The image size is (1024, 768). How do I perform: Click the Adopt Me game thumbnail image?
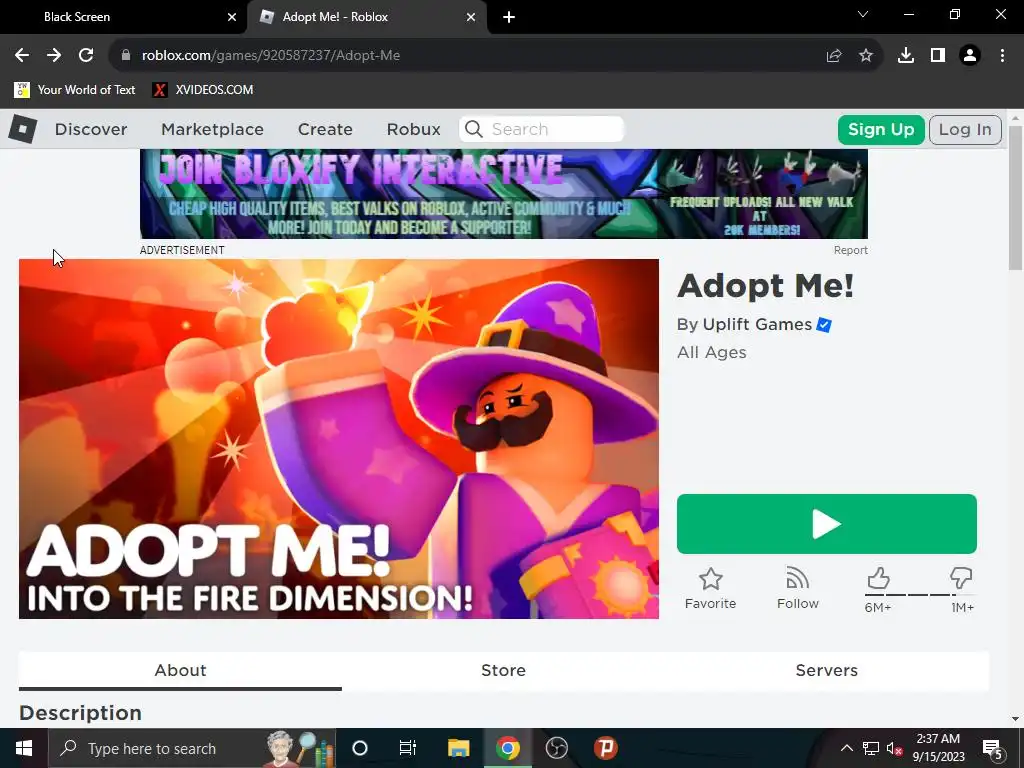[x=339, y=439]
